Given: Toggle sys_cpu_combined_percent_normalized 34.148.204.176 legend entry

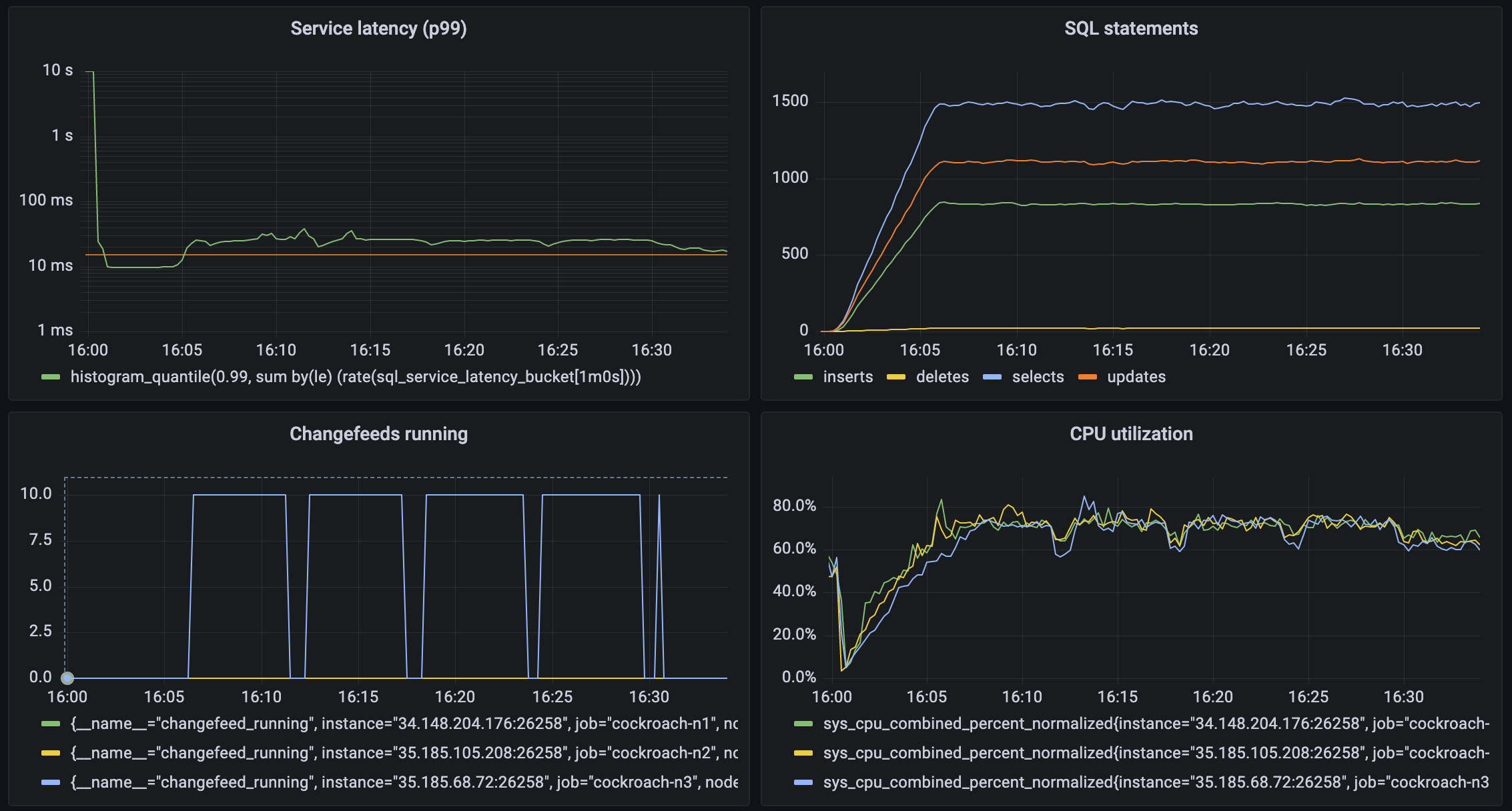Looking at the screenshot, I should tap(1156, 724).
